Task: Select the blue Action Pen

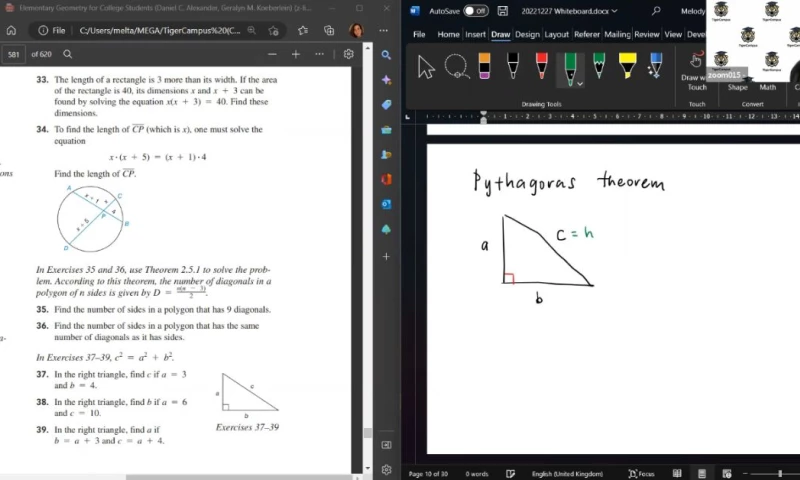Action: tap(655, 66)
